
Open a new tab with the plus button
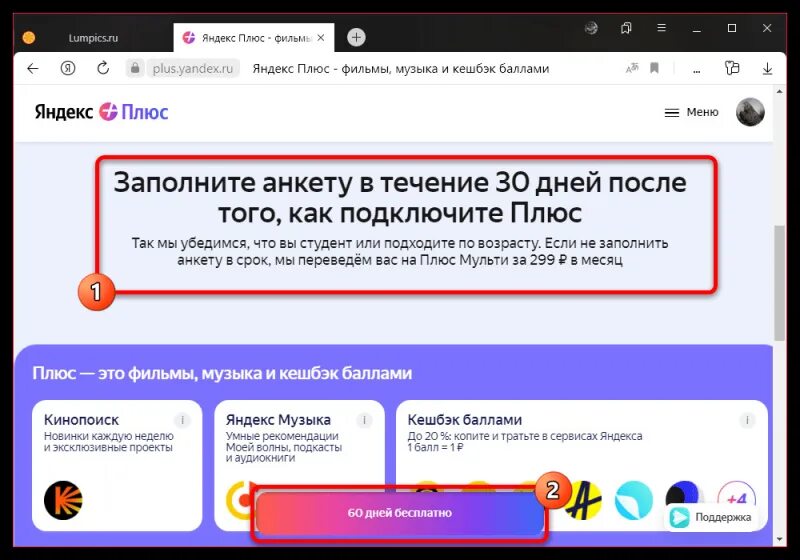click(x=356, y=37)
